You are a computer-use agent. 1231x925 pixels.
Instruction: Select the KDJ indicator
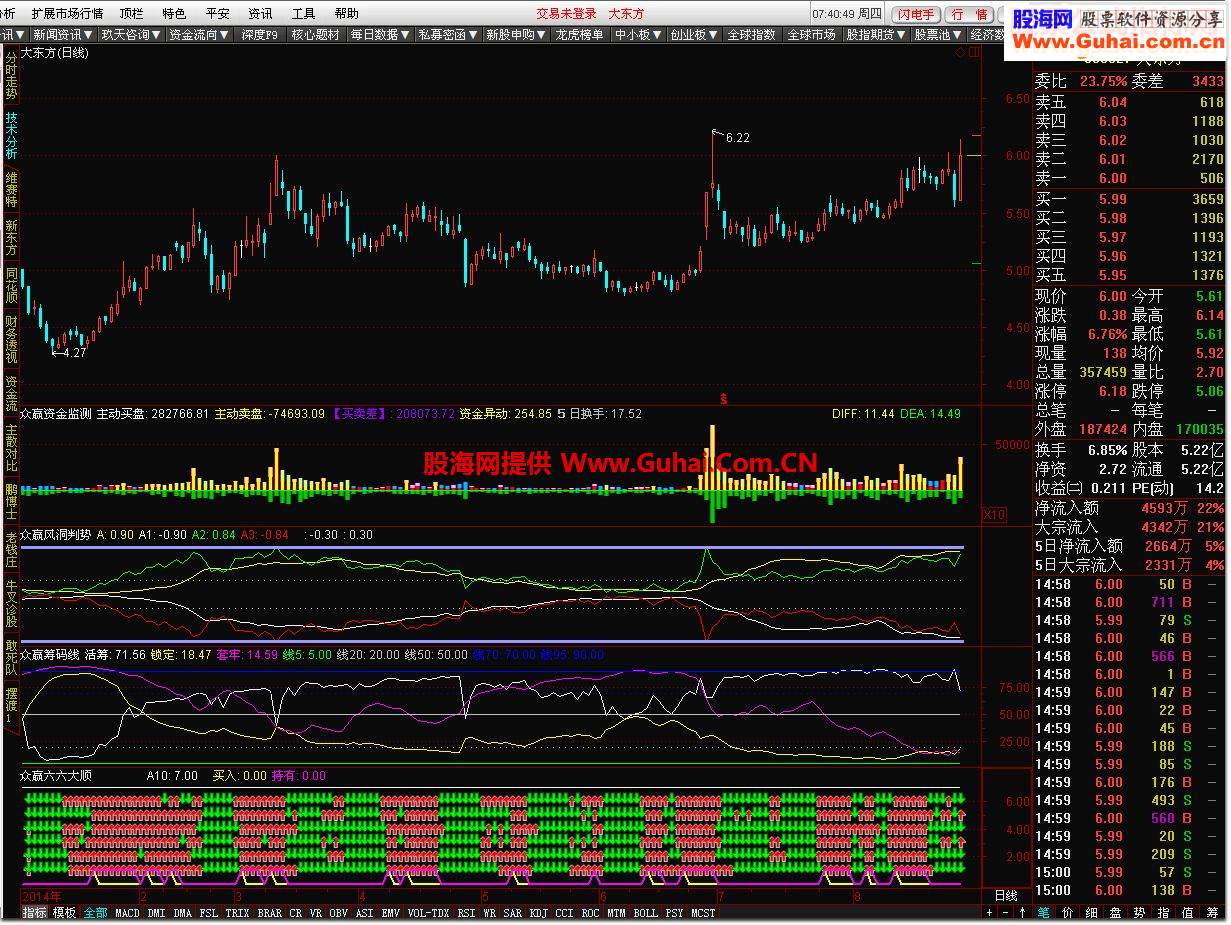click(x=538, y=913)
